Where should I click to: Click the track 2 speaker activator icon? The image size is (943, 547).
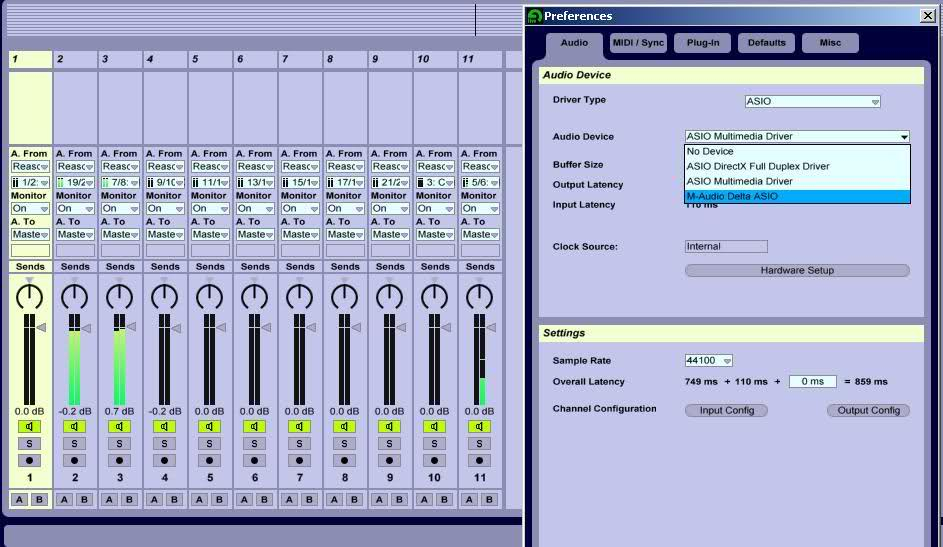click(75, 427)
